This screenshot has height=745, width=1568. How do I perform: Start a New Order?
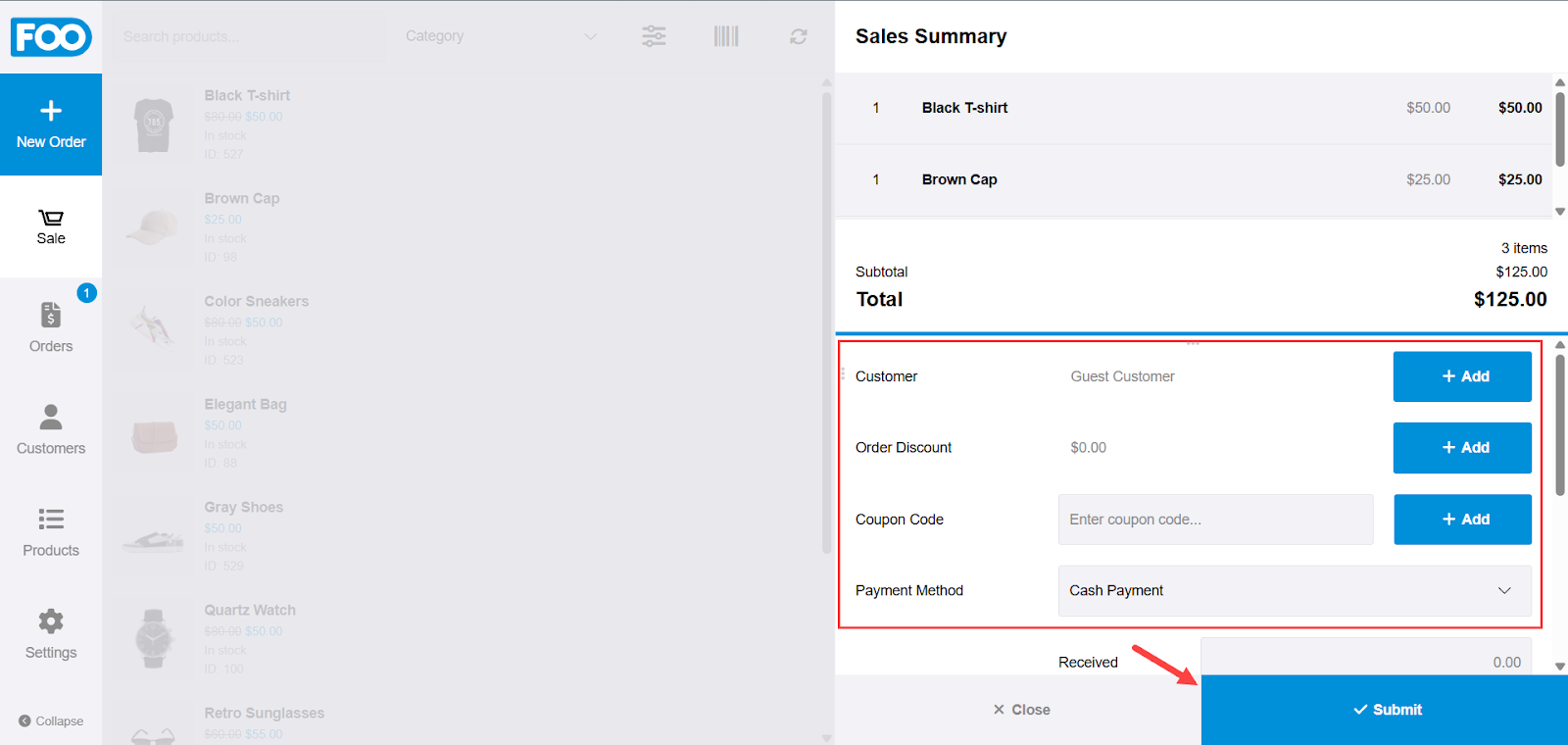pos(51,124)
